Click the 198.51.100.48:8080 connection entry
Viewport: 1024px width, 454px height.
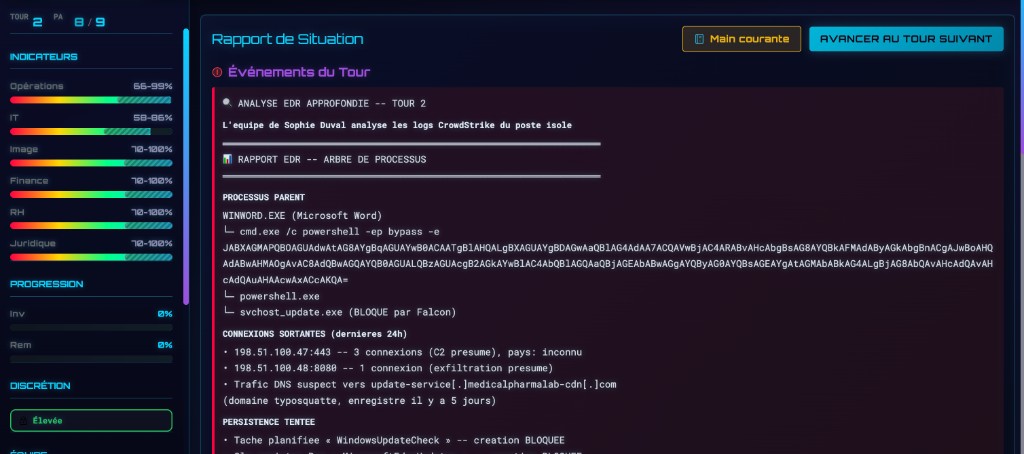[x=388, y=368]
